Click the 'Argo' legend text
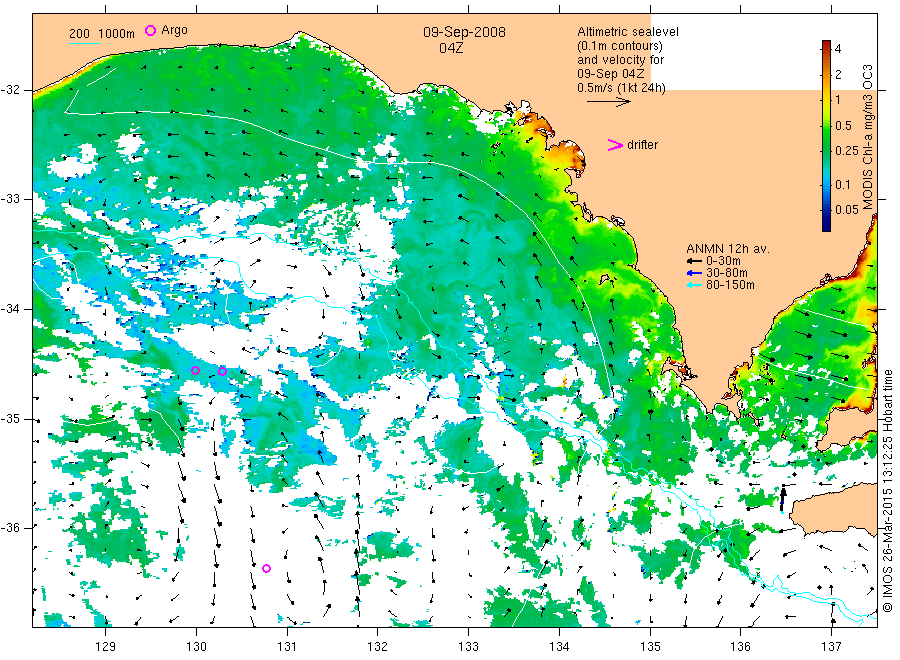The height and width of the screenshot is (660, 900). (x=174, y=30)
